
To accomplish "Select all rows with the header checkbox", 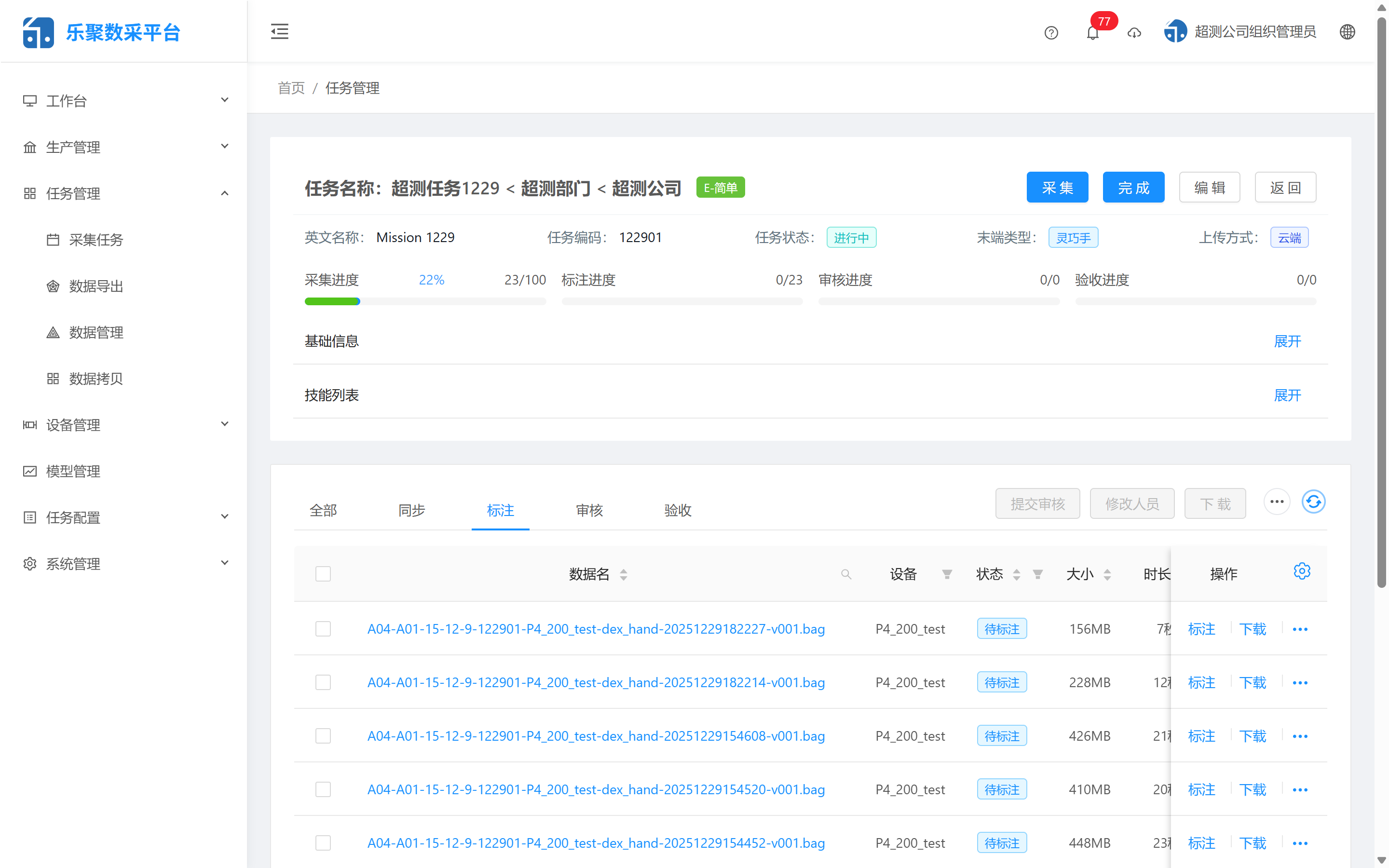I will (323, 573).
